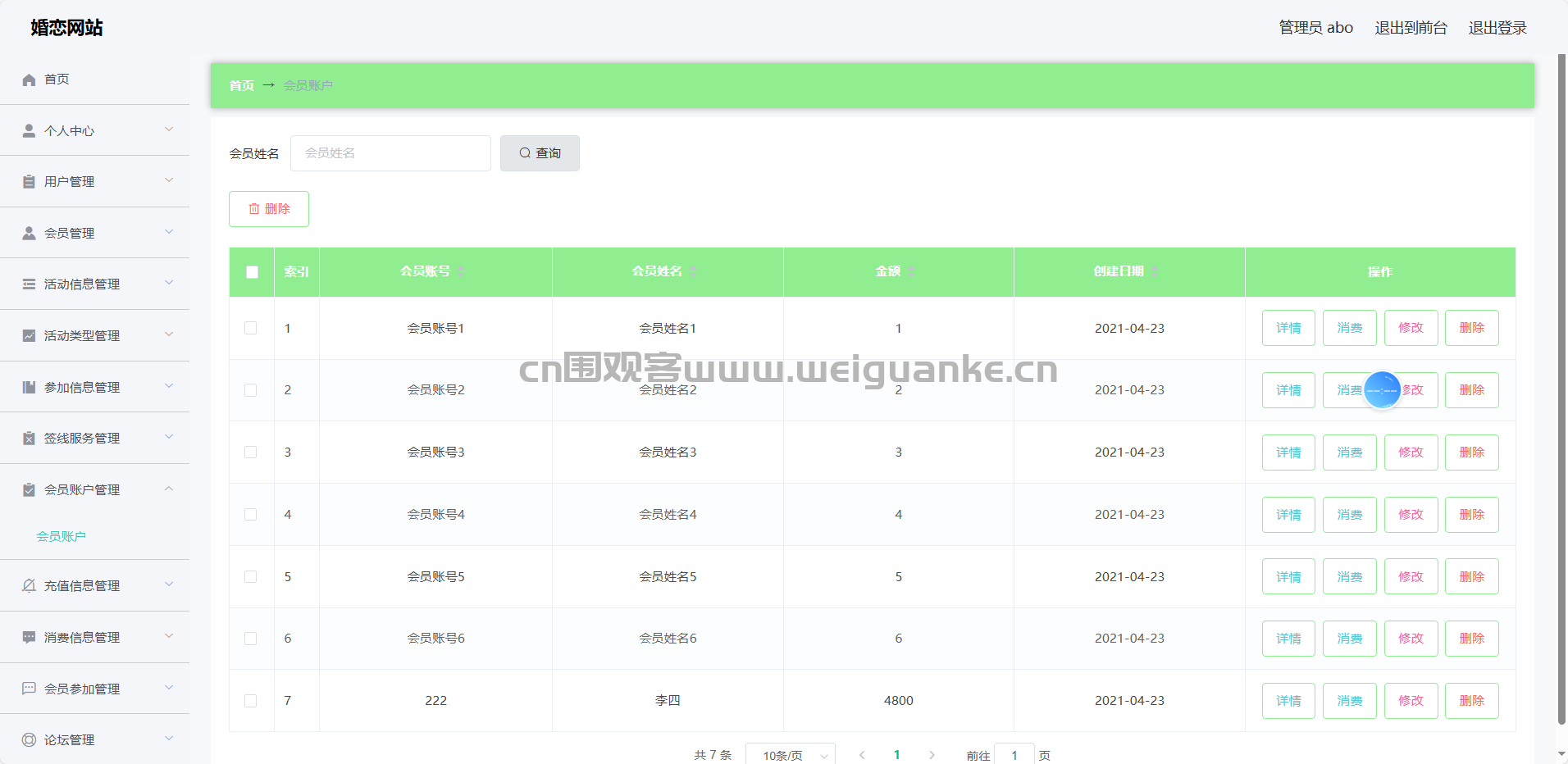
Task: Select the checkbox for the 李四 row
Action: [x=251, y=701]
